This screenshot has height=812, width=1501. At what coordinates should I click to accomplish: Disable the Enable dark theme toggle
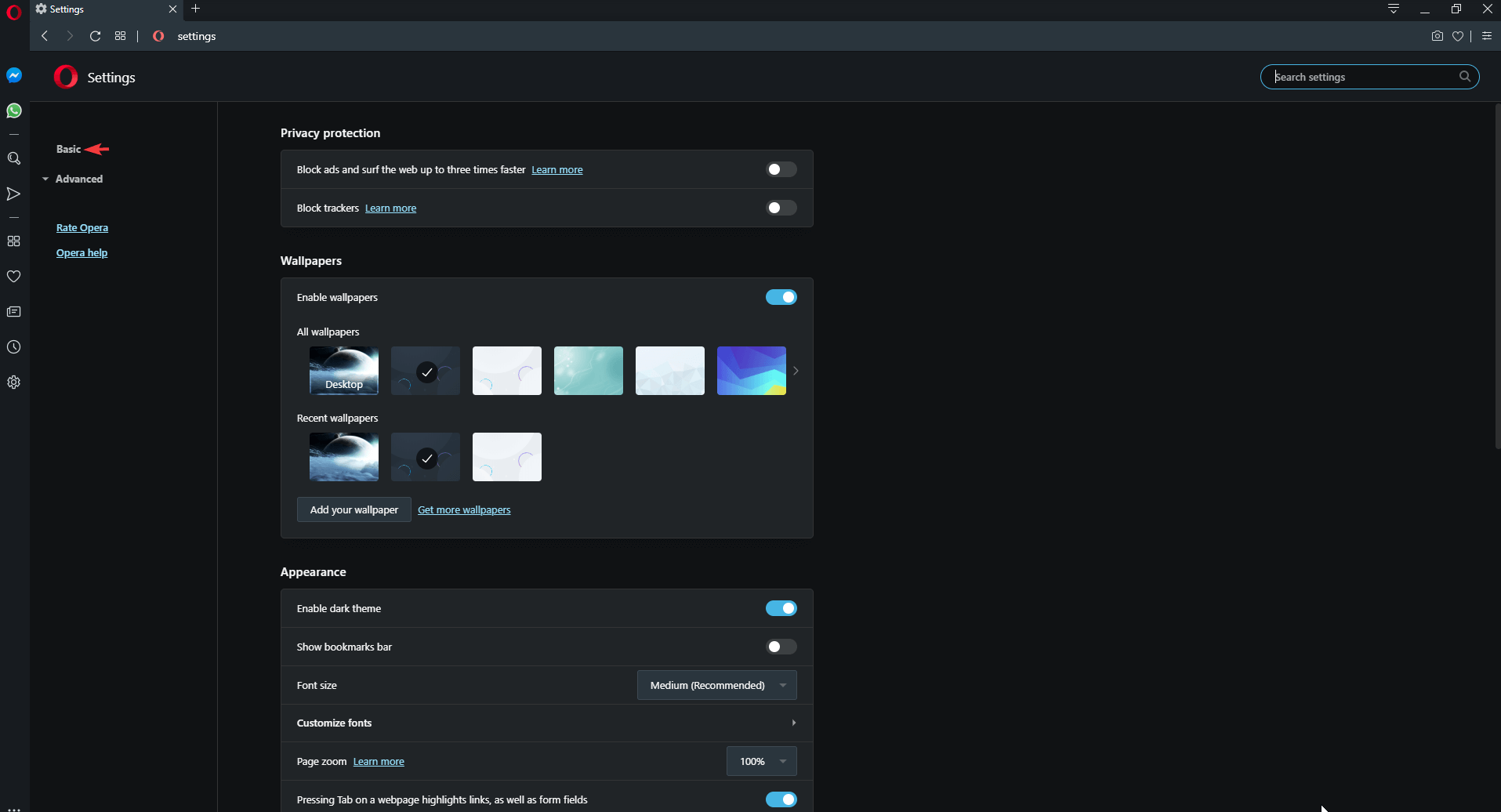pos(781,607)
